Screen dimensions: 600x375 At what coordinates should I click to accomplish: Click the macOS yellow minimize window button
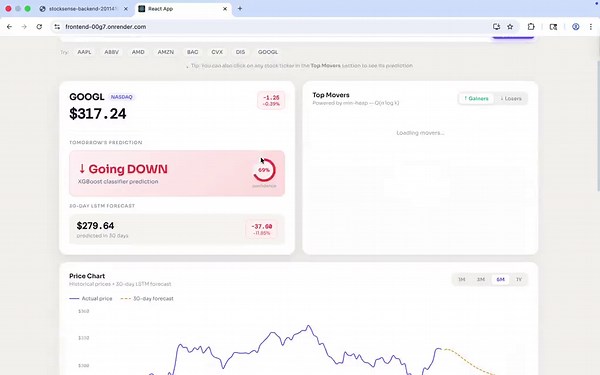(18, 8)
